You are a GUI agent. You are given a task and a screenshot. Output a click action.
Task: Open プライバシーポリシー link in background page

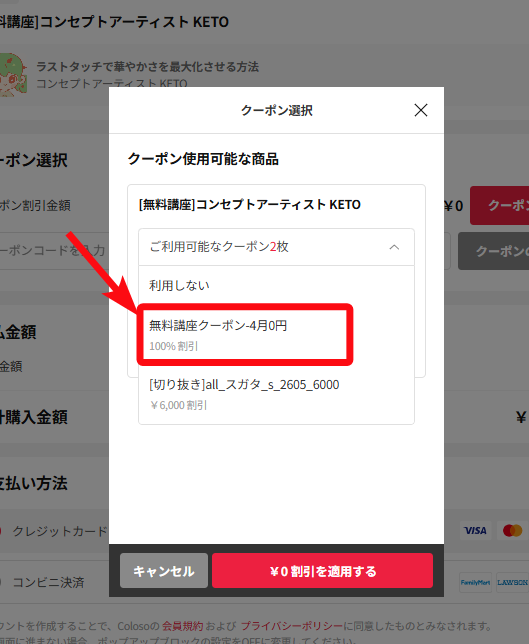(x=292, y=626)
